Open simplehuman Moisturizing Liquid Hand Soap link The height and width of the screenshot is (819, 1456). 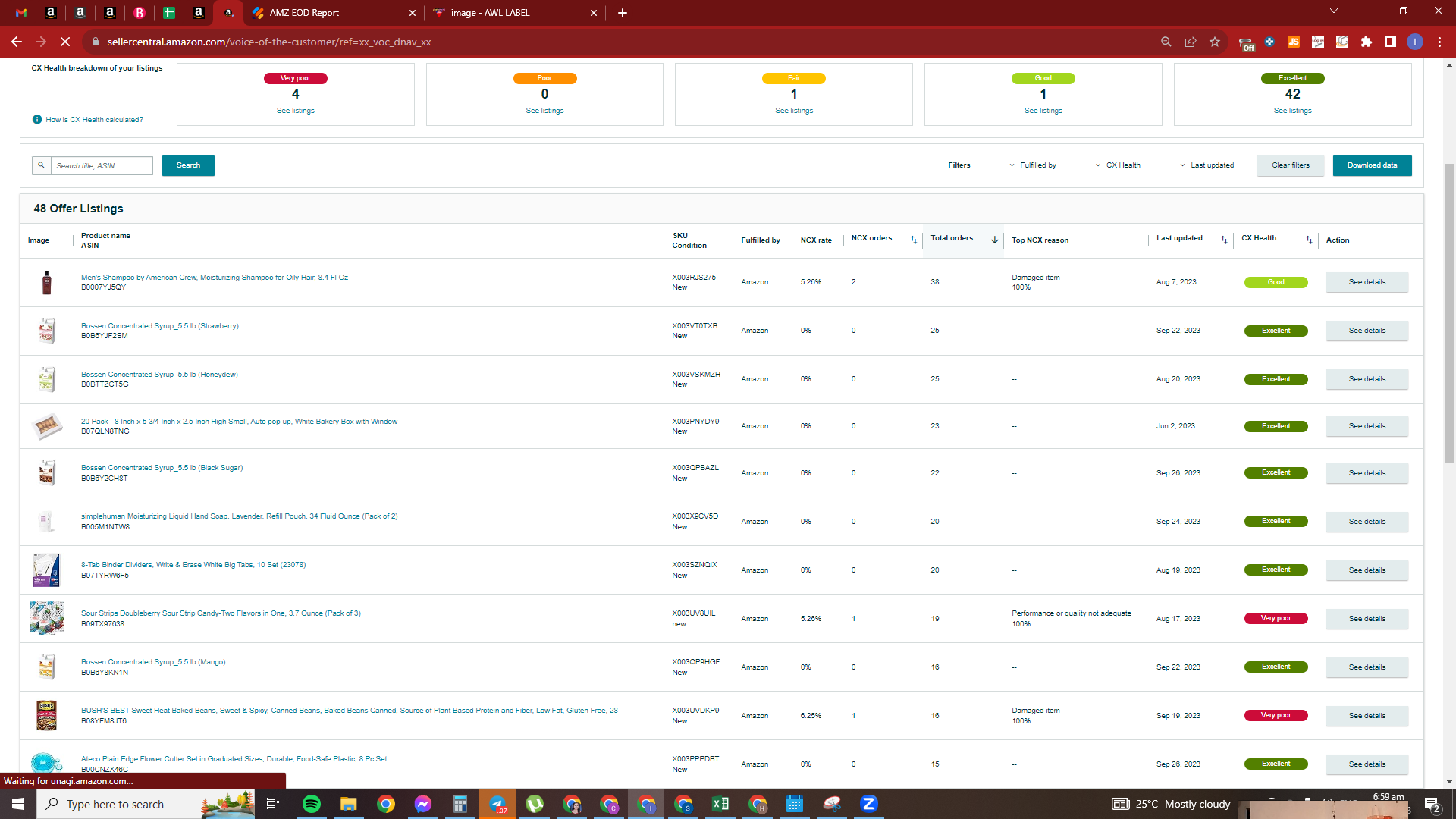coord(239,516)
